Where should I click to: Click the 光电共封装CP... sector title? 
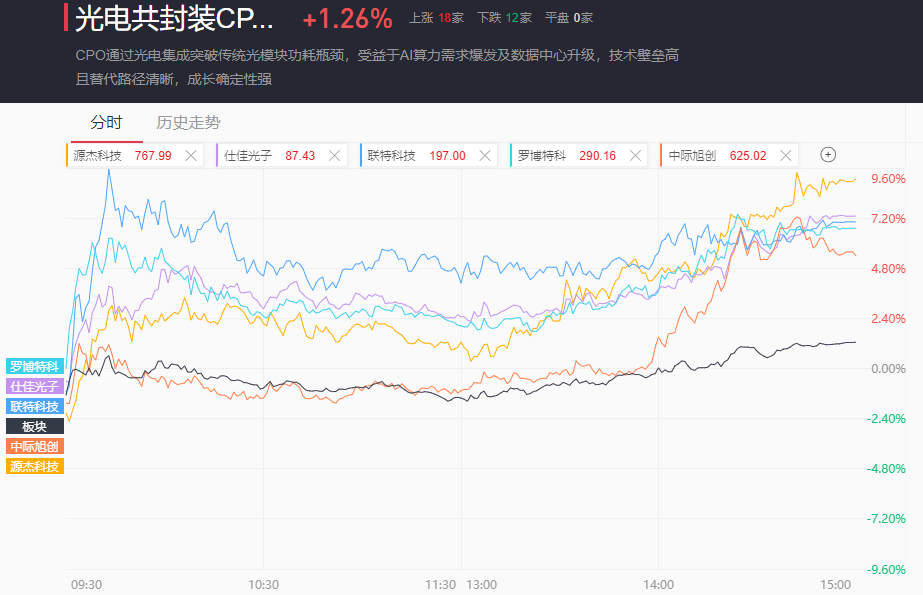click(x=173, y=19)
